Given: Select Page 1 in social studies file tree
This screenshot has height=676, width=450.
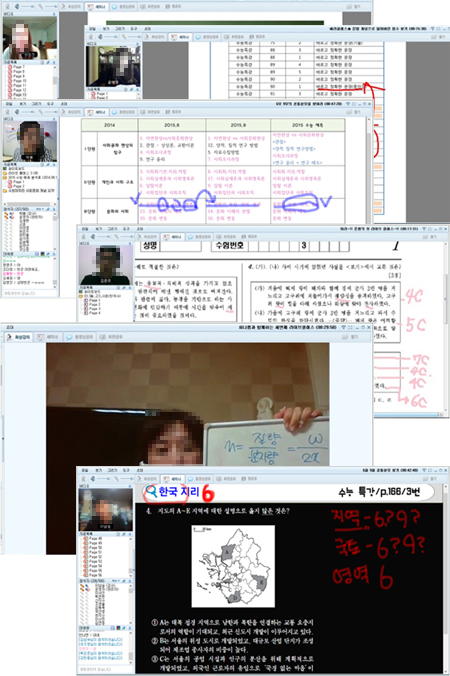Looking at the screenshot, I should click(x=16, y=182).
